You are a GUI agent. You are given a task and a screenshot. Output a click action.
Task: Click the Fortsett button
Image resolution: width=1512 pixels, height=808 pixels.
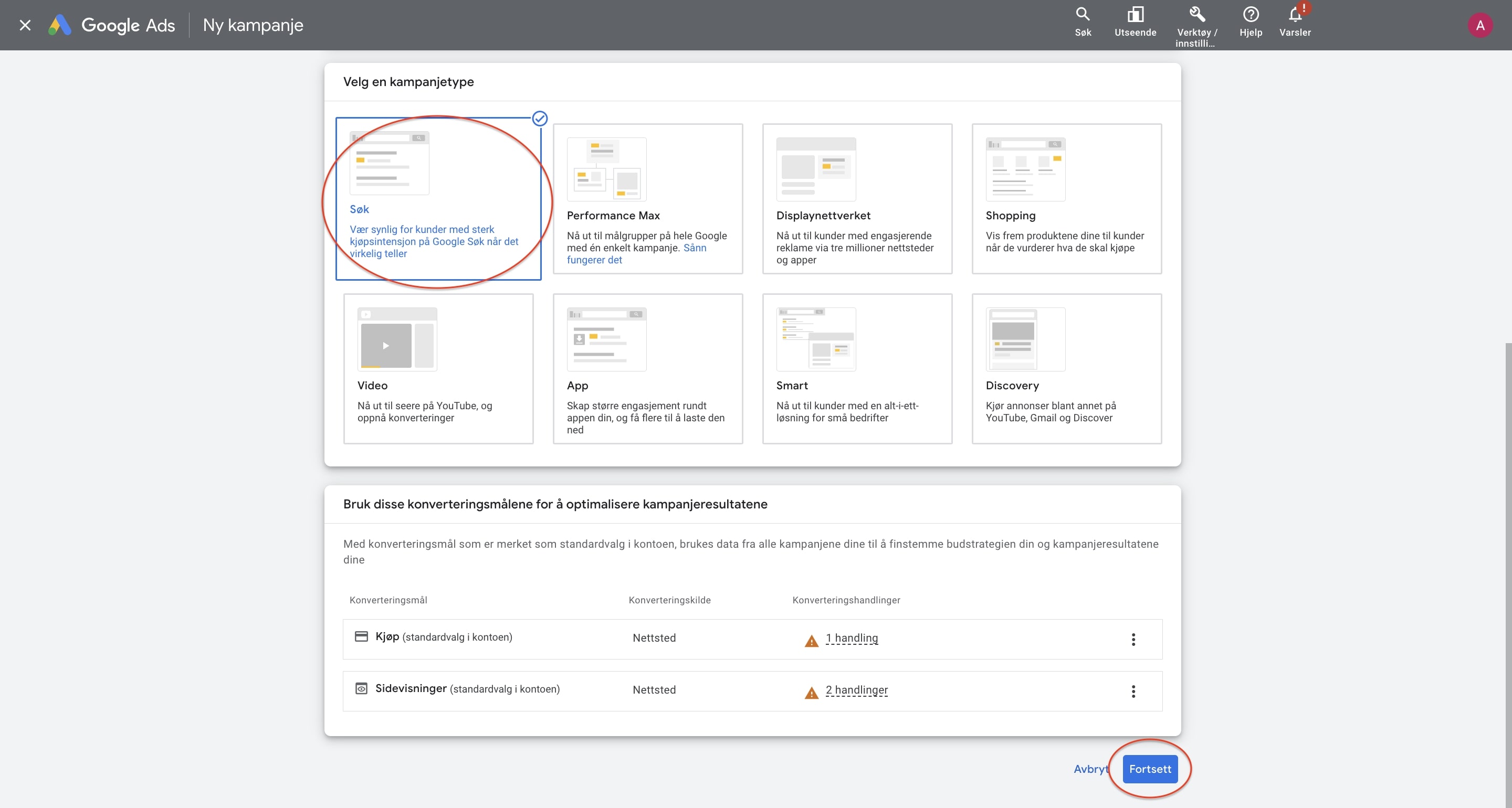coord(1149,769)
